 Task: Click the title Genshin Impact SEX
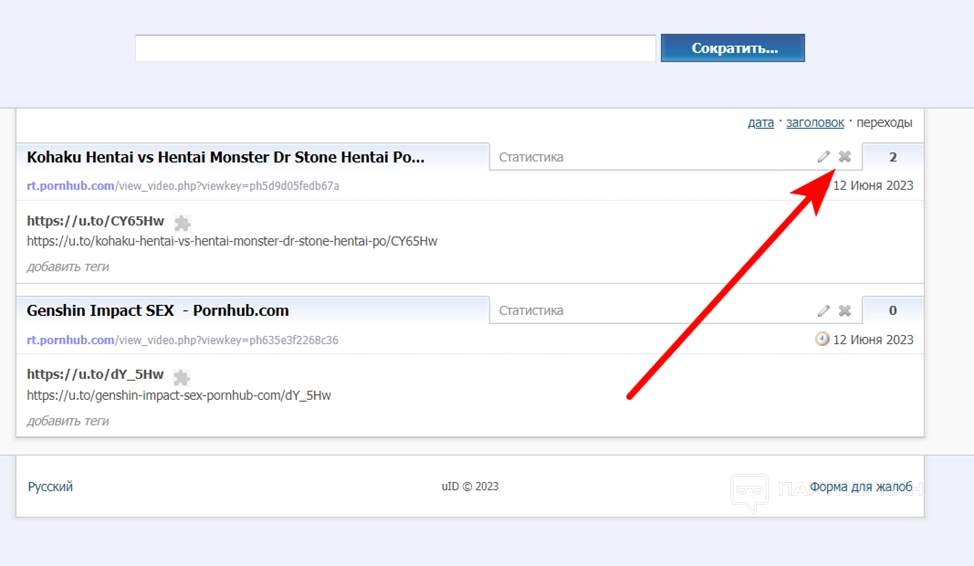pyautogui.click(x=158, y=311)
